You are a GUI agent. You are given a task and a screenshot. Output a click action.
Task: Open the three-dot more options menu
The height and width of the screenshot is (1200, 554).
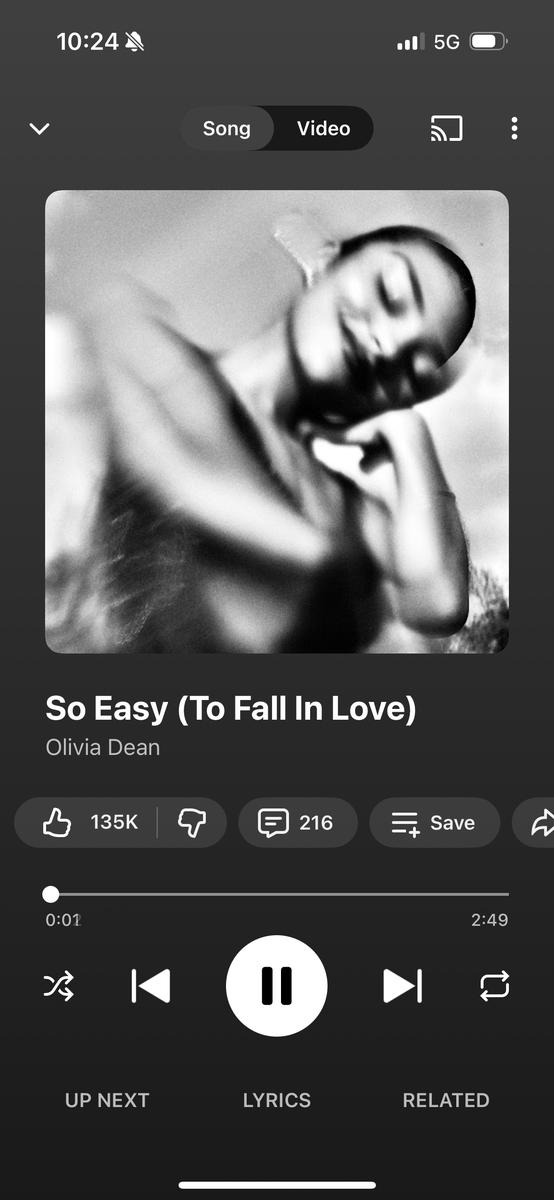pos(514,128)
